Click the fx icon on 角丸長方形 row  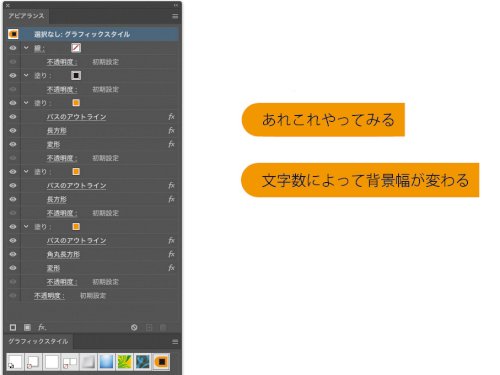[x=171, y=254]
